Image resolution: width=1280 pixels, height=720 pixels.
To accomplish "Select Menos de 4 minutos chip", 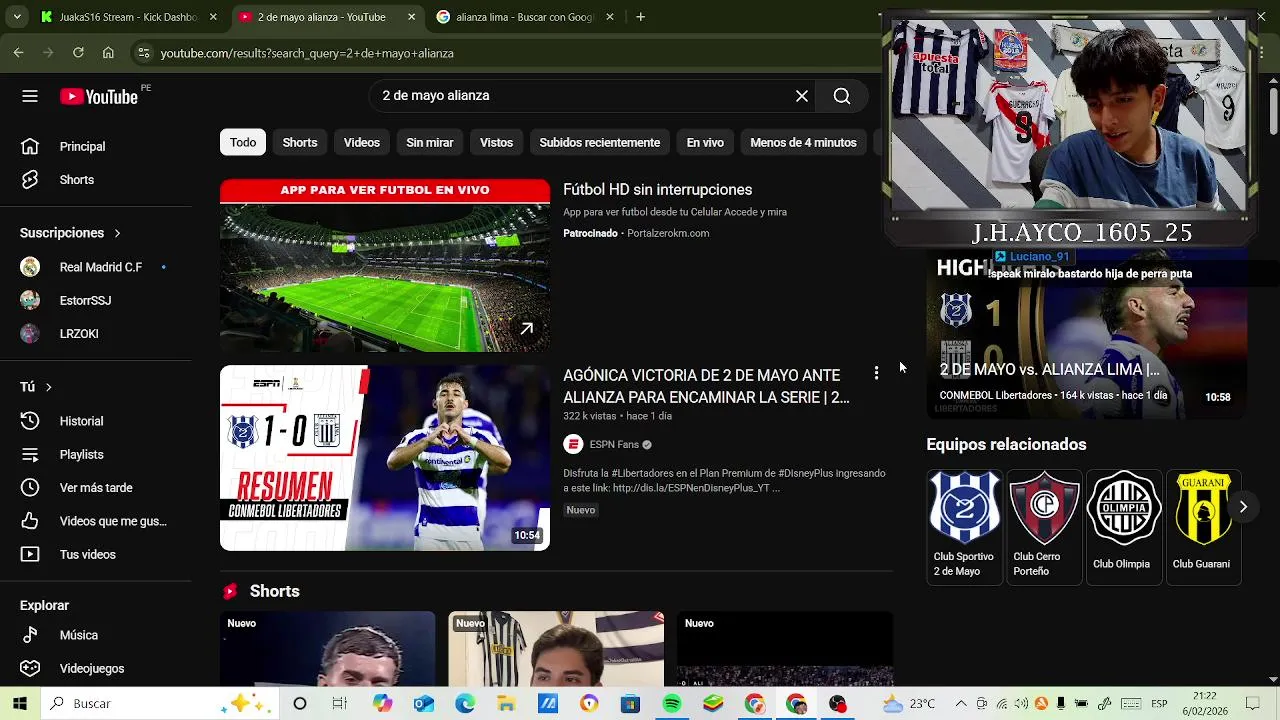I will click(x=803, y=143).
